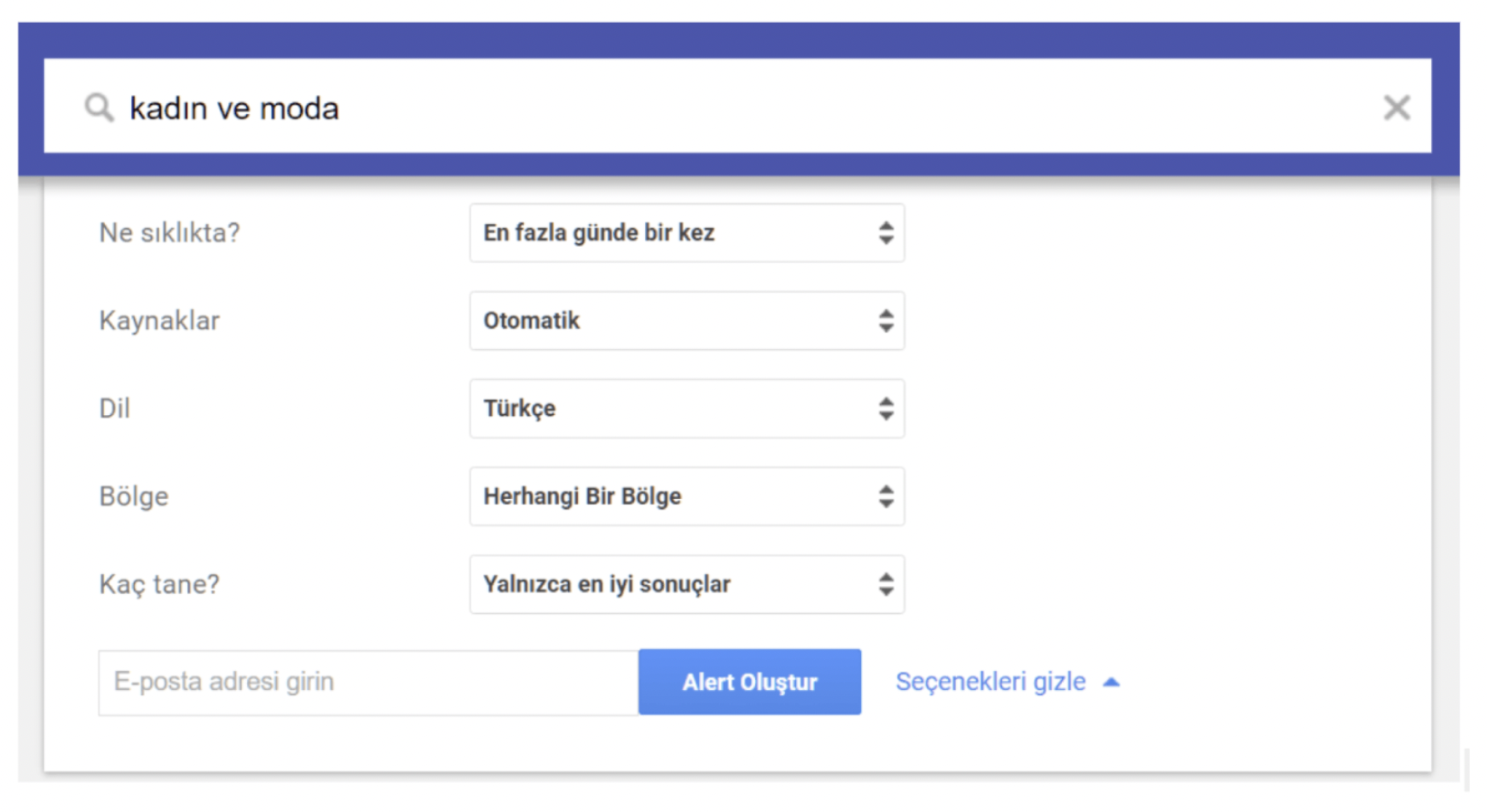
Task: Click the Alert Oluştur button
Action: pos(750,682)
